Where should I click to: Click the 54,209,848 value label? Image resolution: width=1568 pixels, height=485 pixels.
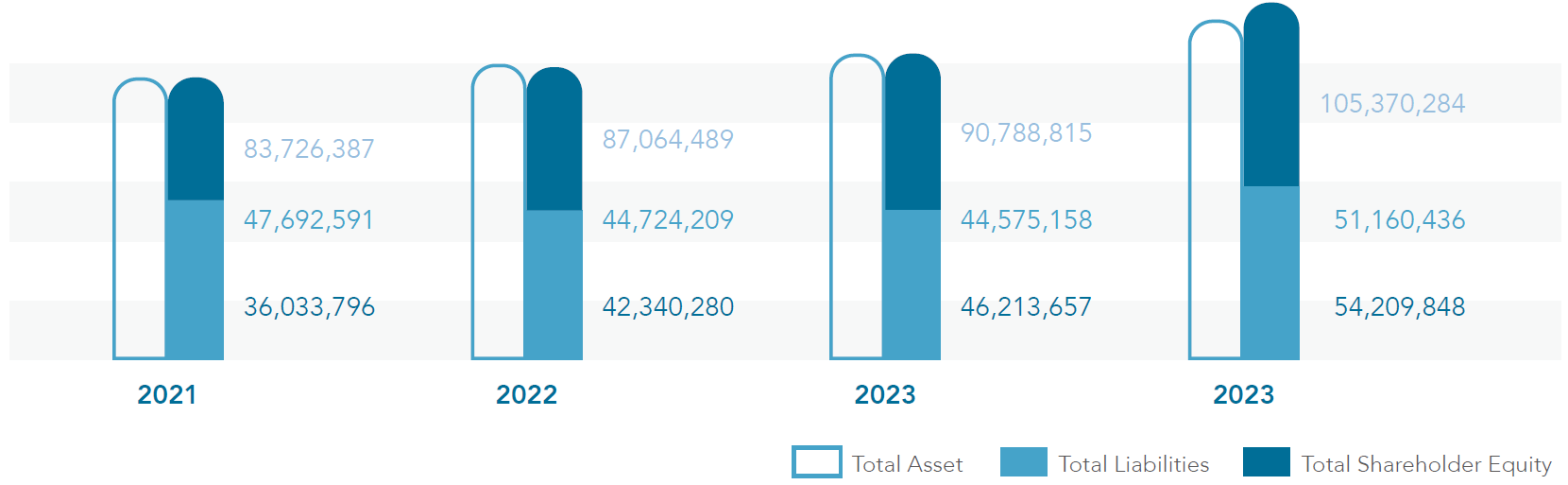1399,307
